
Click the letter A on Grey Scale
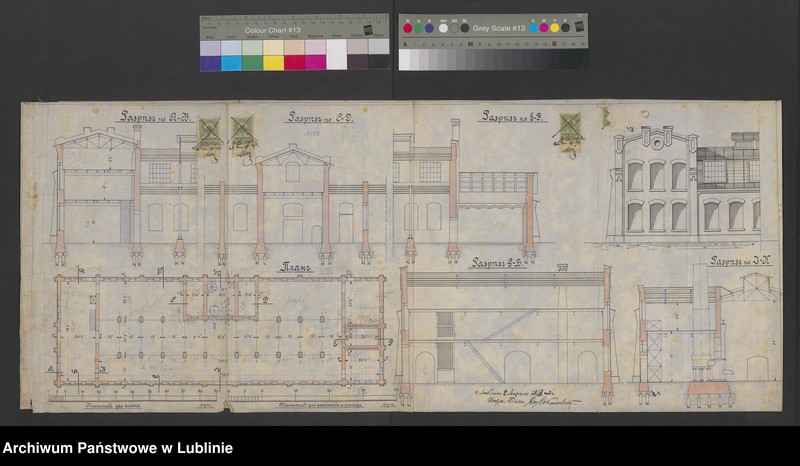[x=405, y=44]
